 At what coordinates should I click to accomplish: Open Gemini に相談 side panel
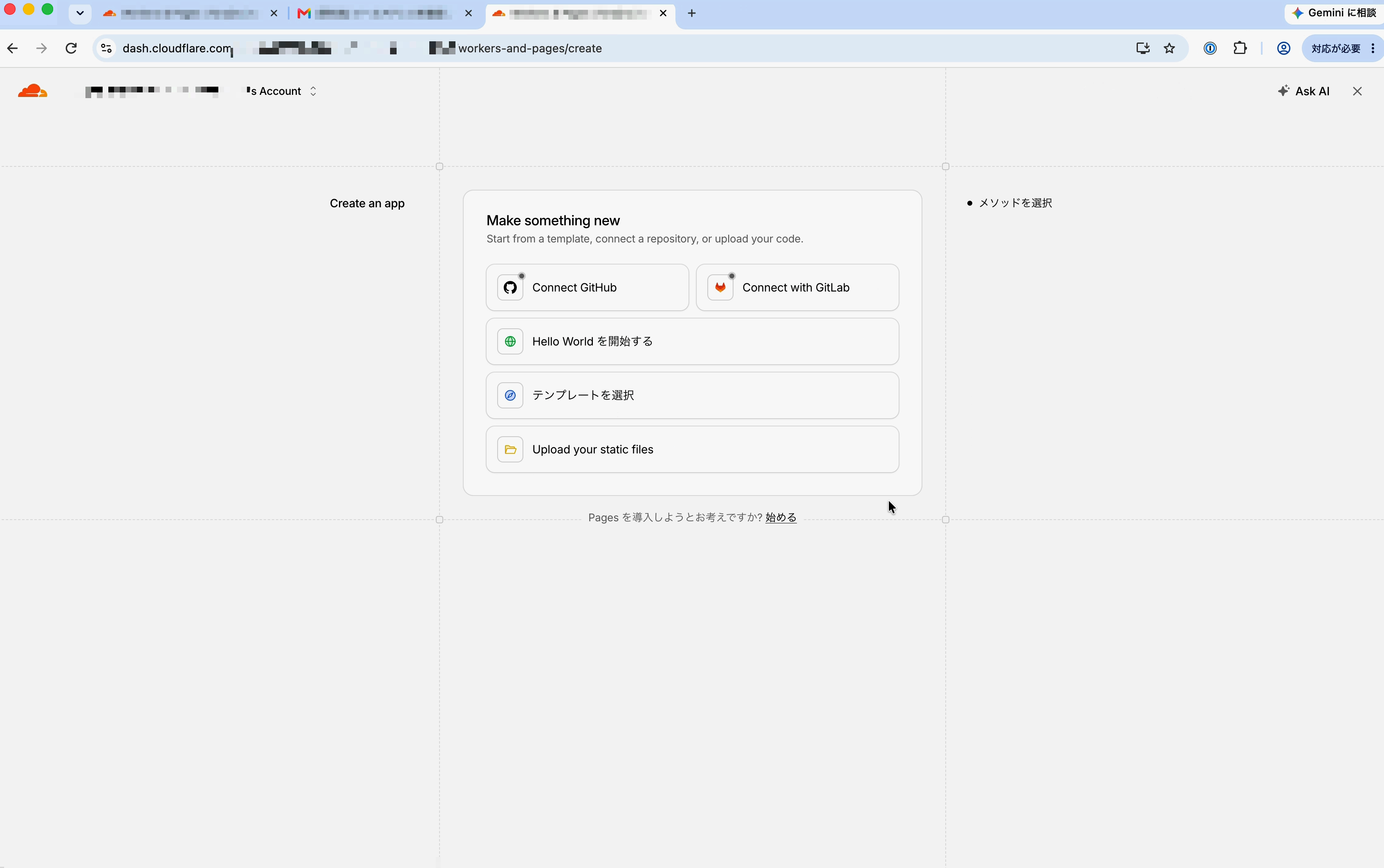[1335, 13]
